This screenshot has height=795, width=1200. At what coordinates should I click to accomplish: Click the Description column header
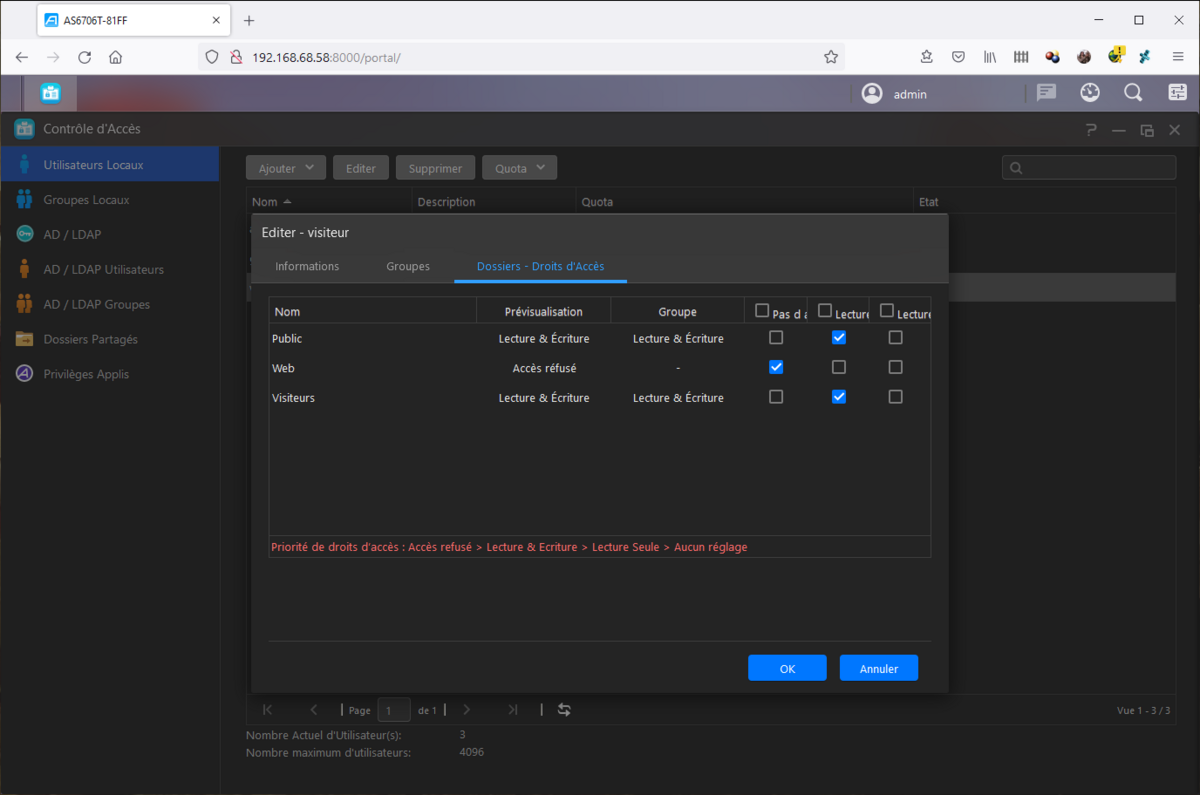[x=494, y=202]
